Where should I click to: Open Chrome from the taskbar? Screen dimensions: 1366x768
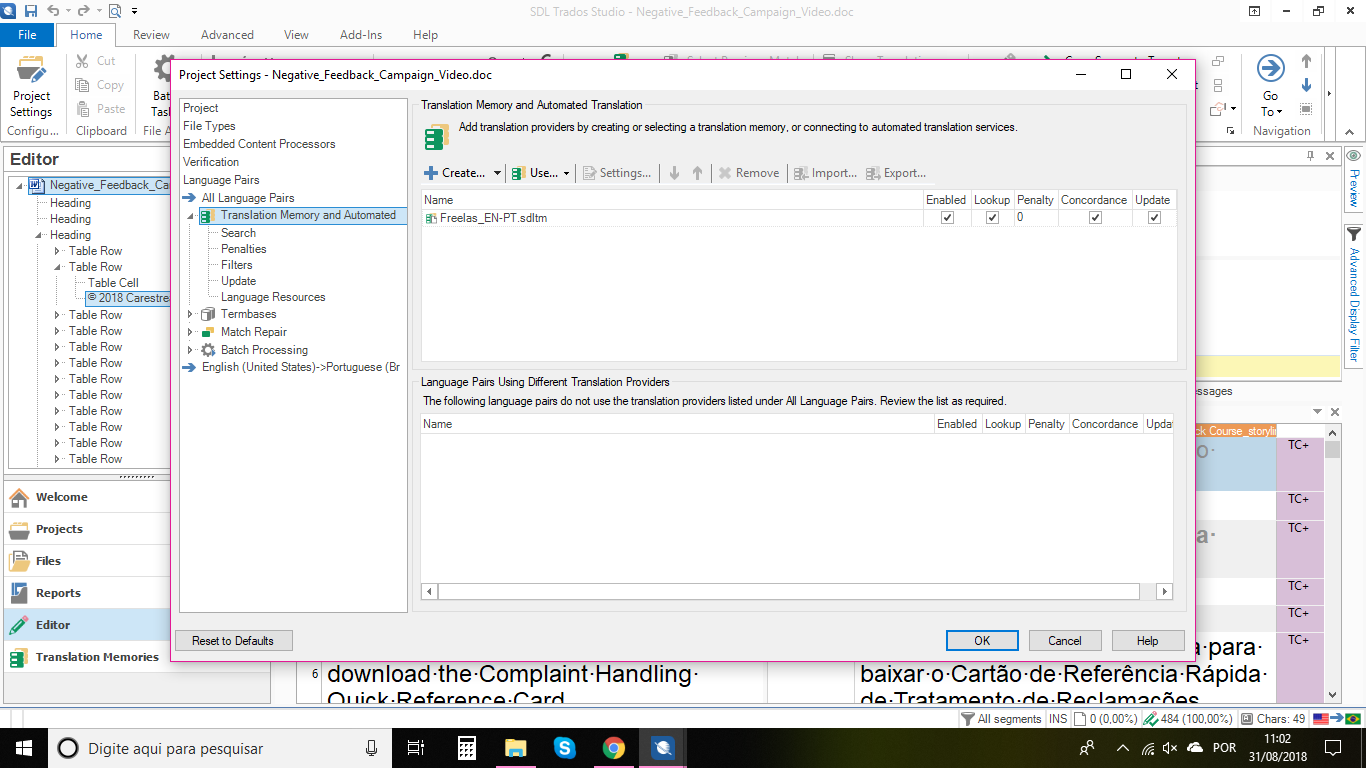click(x=613, y=747)
